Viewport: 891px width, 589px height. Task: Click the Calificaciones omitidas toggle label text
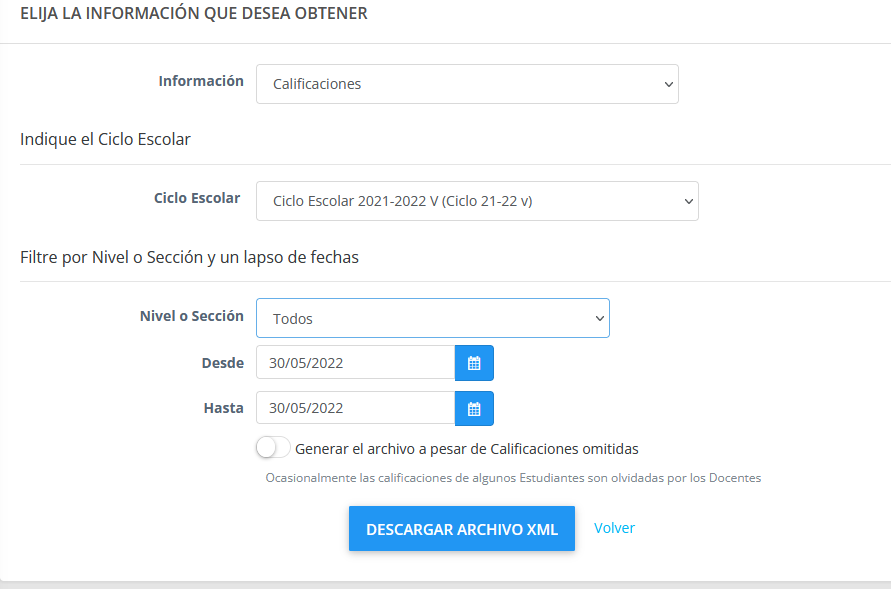click(x=467, y=449)
